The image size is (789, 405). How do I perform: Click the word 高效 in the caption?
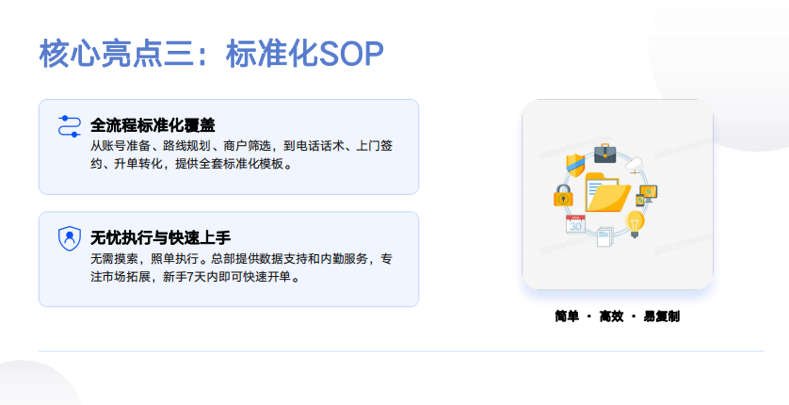[x=611, y=316]
